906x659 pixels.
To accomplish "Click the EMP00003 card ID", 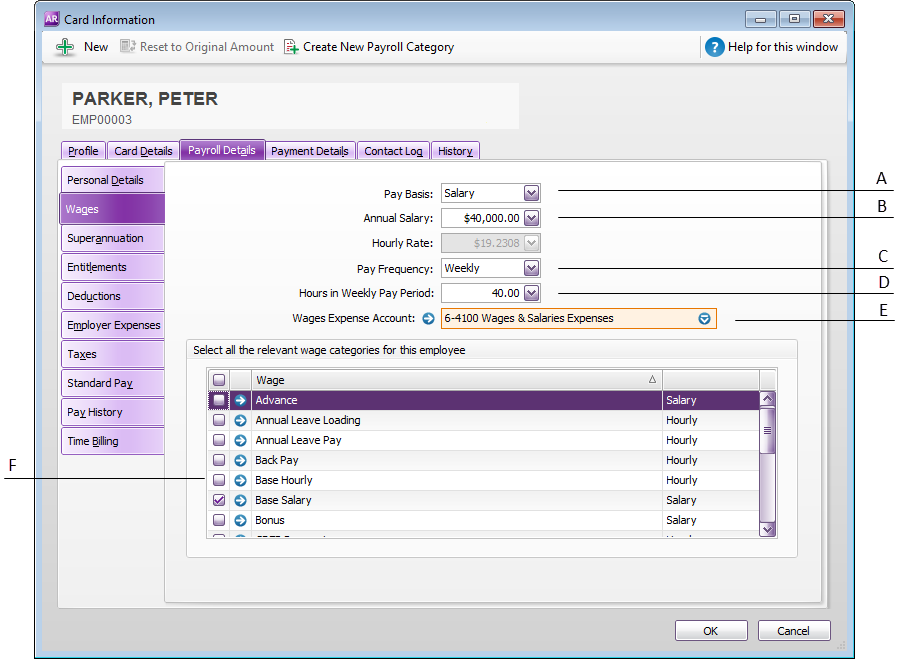I will coord(102,120).
